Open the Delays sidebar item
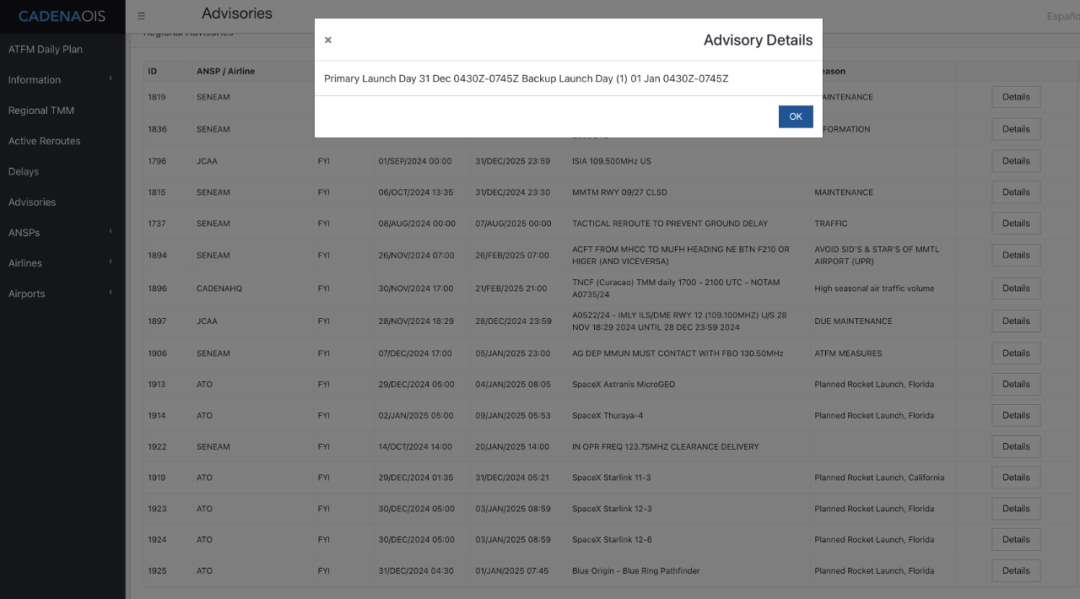 [23, 171]
